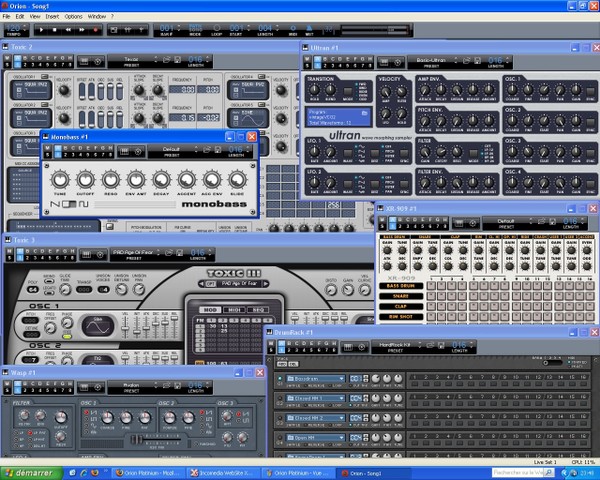This screenshot has height=480, width=600.
Task: Click the Ultran Amp Env Attack knob
Action: coord(424,91)
